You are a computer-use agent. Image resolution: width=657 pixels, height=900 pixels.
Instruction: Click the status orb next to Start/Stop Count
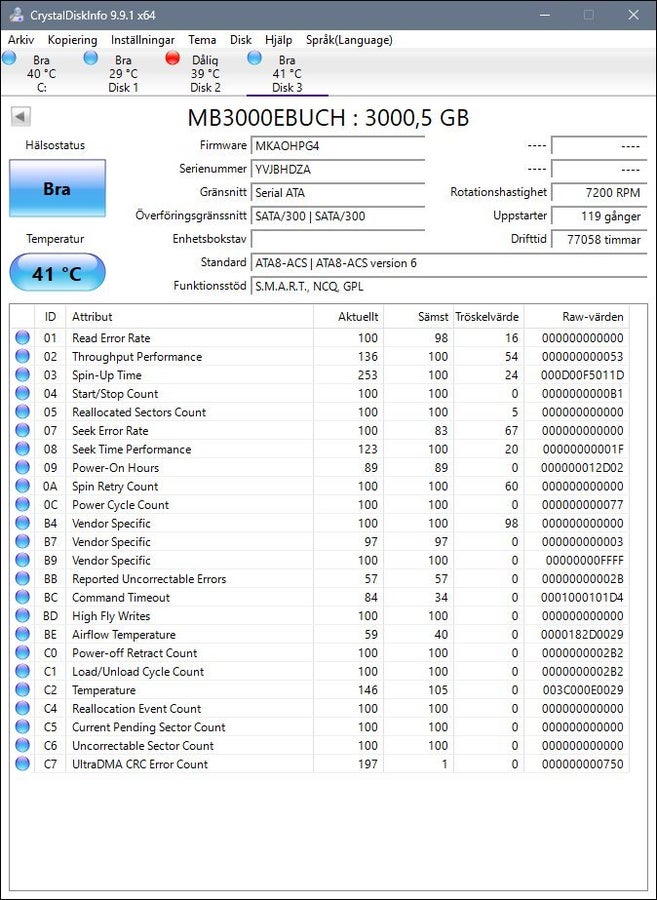click(x=22, y=394)
